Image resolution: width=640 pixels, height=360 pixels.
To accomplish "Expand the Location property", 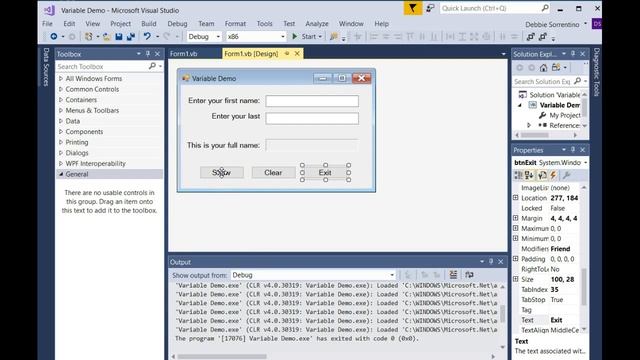I will pos(516,198).
